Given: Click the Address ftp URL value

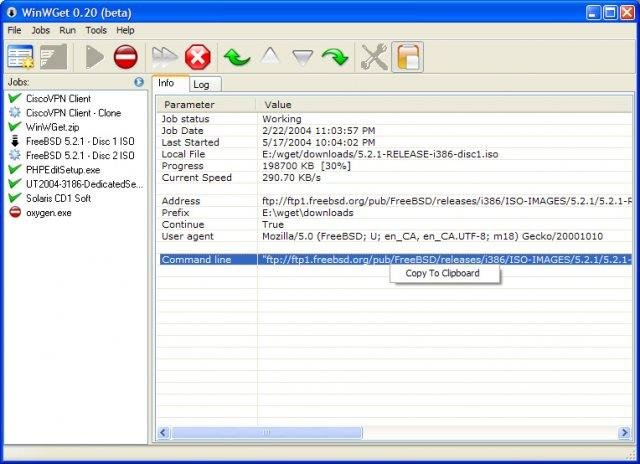Looking at the screenshot, I should pos(447,201).
